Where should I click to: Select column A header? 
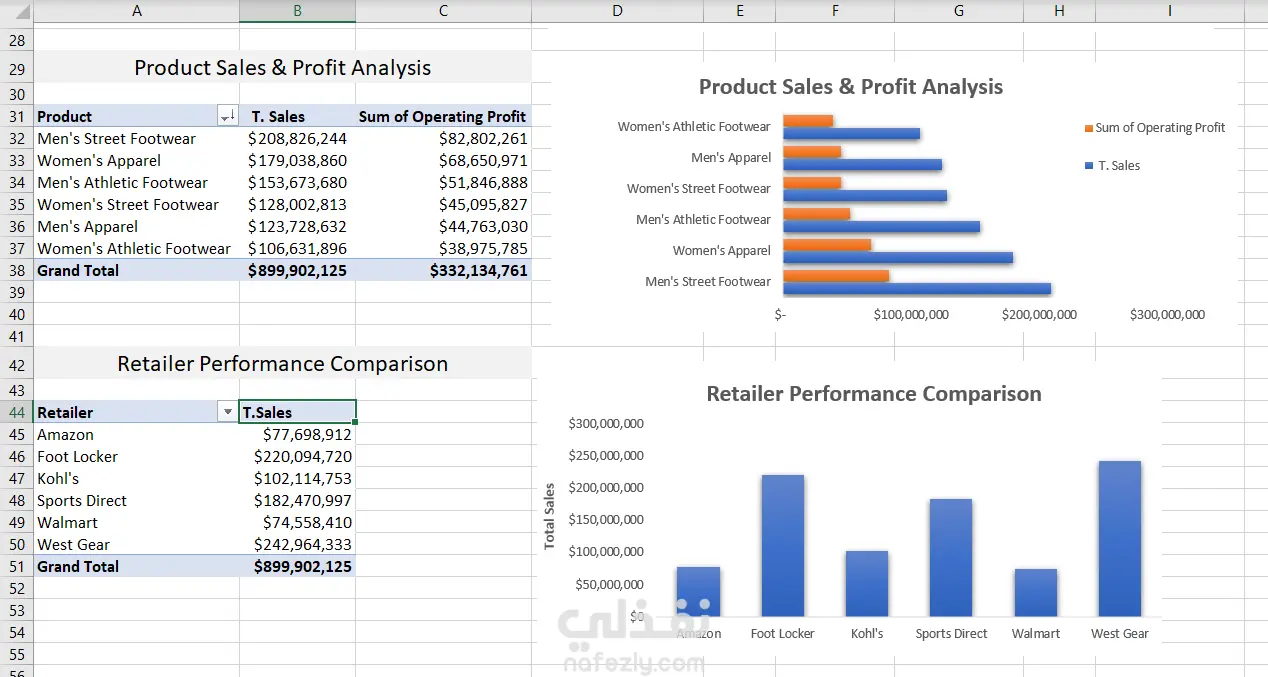point(137,11)
